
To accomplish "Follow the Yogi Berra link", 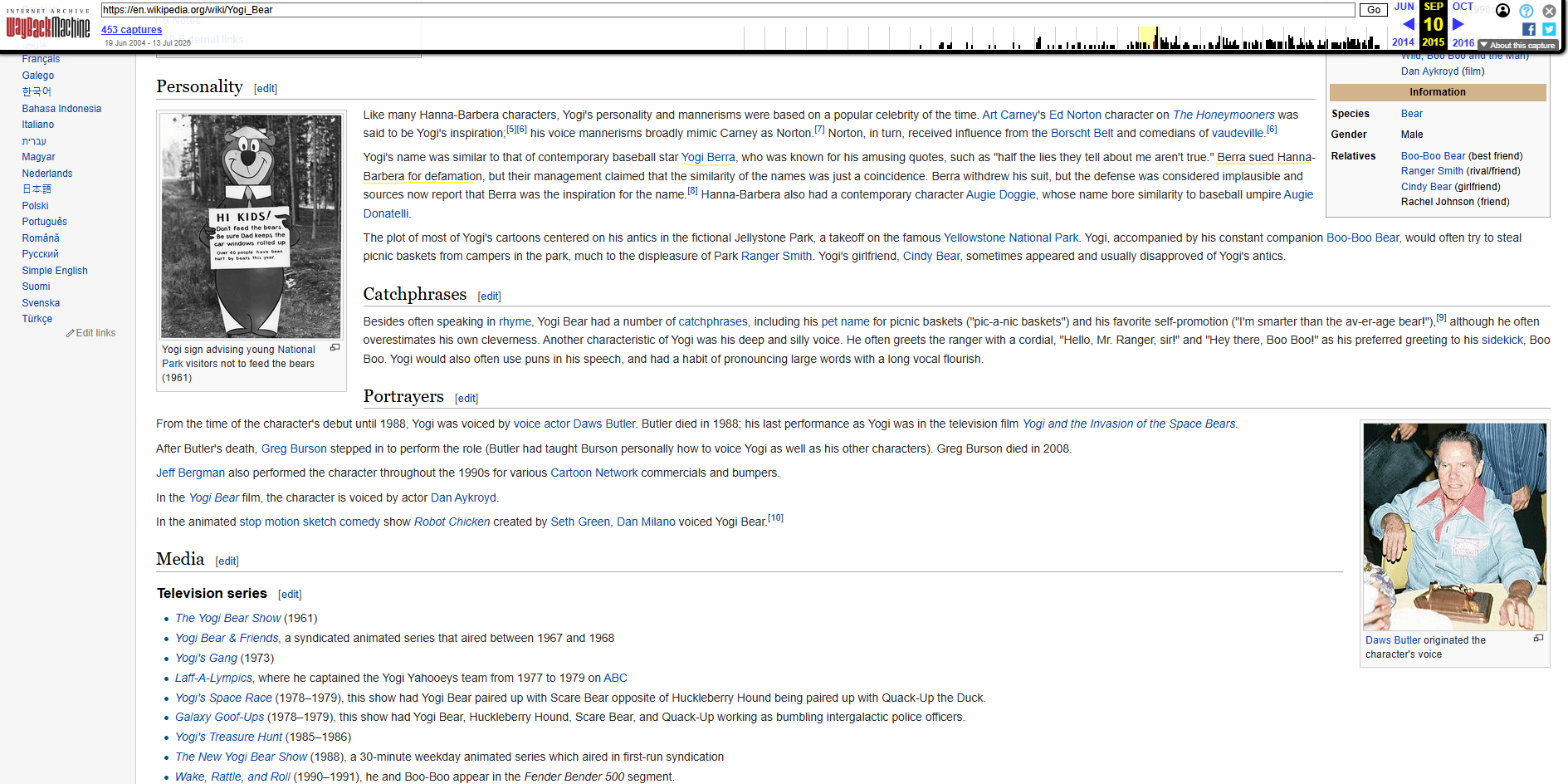I will (708, 158).
